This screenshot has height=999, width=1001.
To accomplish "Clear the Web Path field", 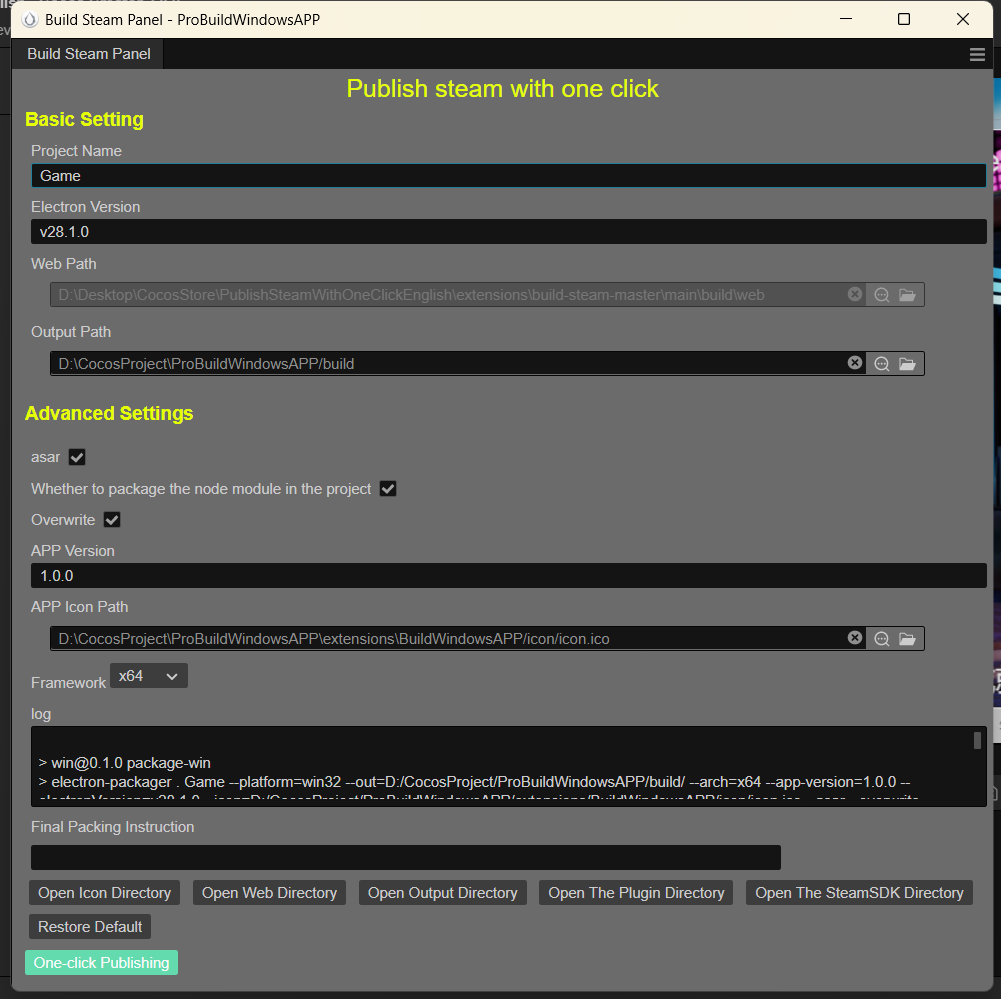I will (855, 294).
